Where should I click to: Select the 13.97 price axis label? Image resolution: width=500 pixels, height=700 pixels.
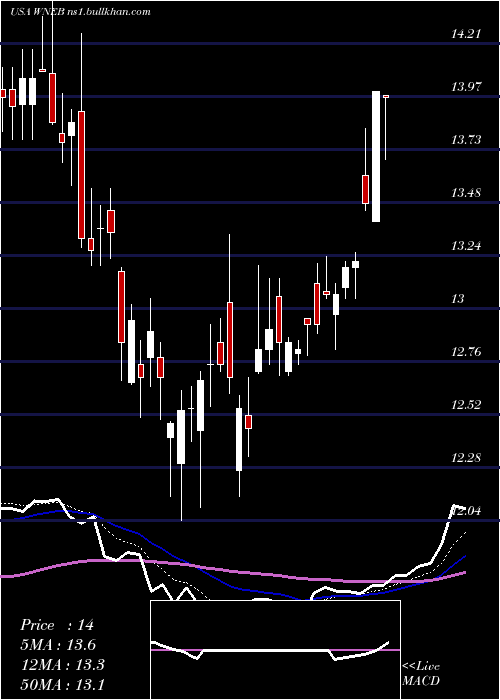point(466,86)
